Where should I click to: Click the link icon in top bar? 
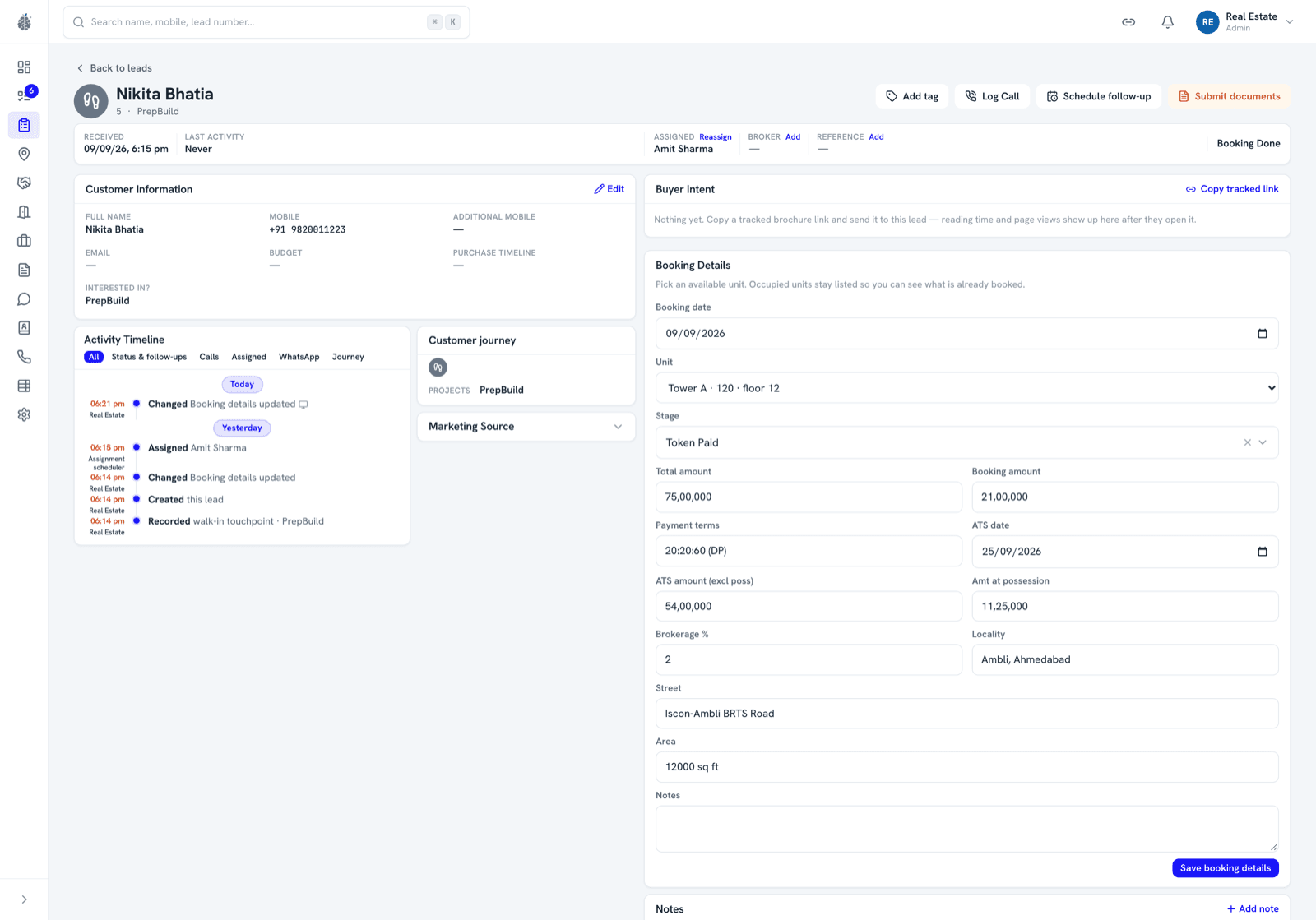(1128, 22)
